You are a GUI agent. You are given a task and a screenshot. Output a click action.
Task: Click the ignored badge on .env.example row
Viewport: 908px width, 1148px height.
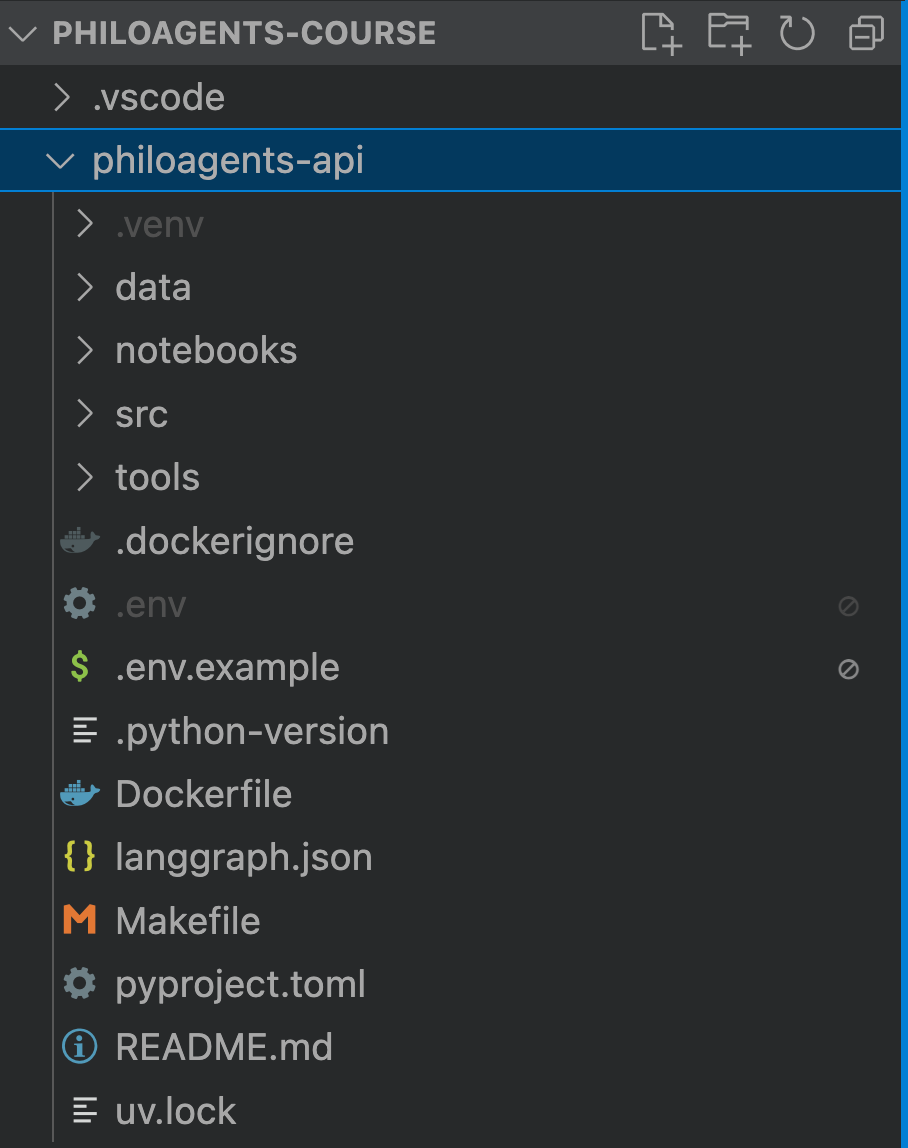(x=848, y=669)
